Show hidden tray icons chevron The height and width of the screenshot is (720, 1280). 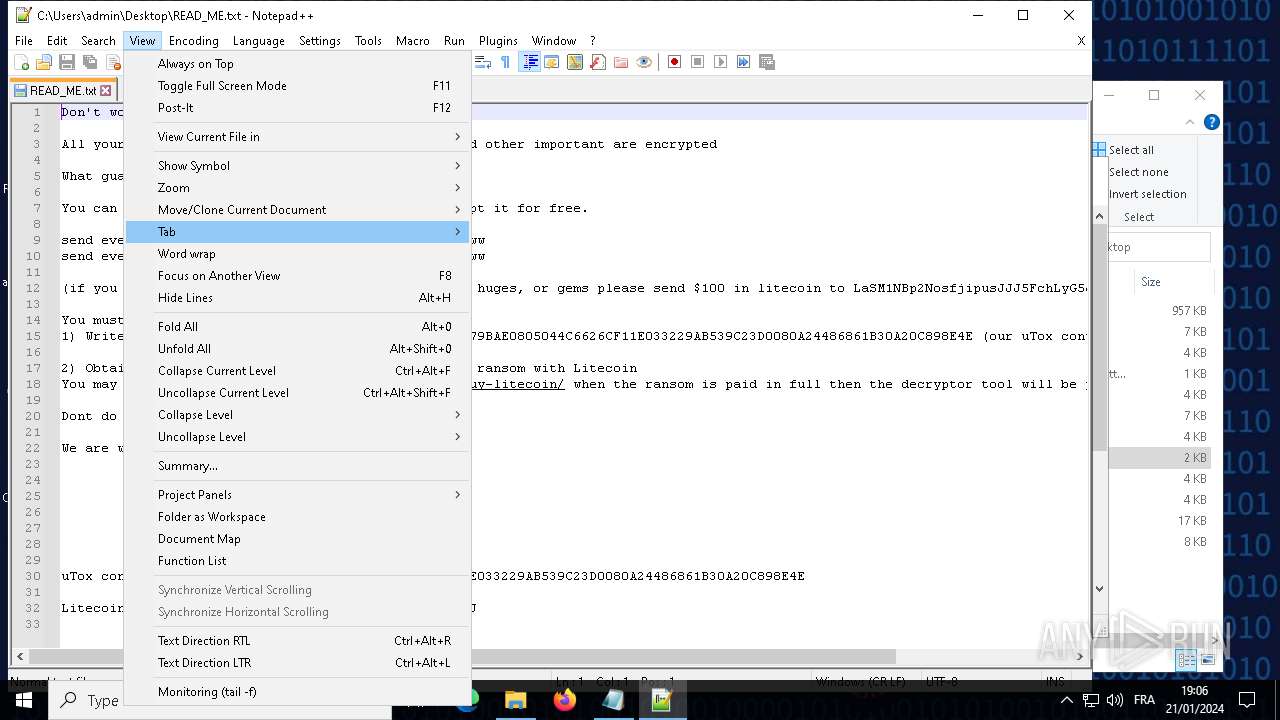click(x=1067, y=700)
